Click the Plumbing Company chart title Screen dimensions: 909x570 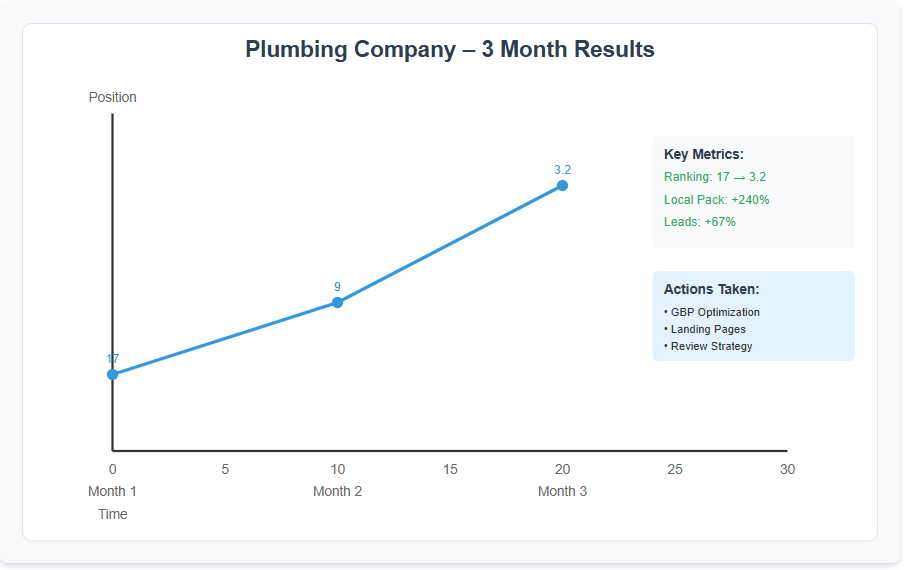click(x=450, y=49)
